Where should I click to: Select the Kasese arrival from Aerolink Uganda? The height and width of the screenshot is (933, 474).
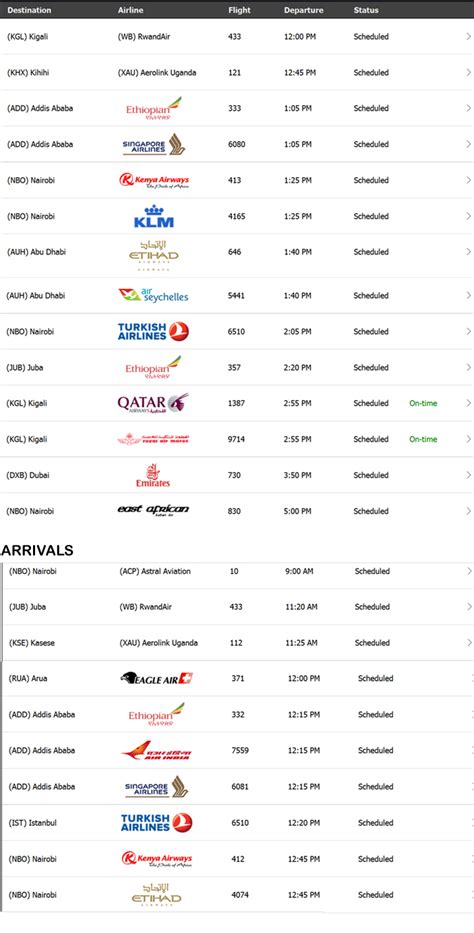238,643
